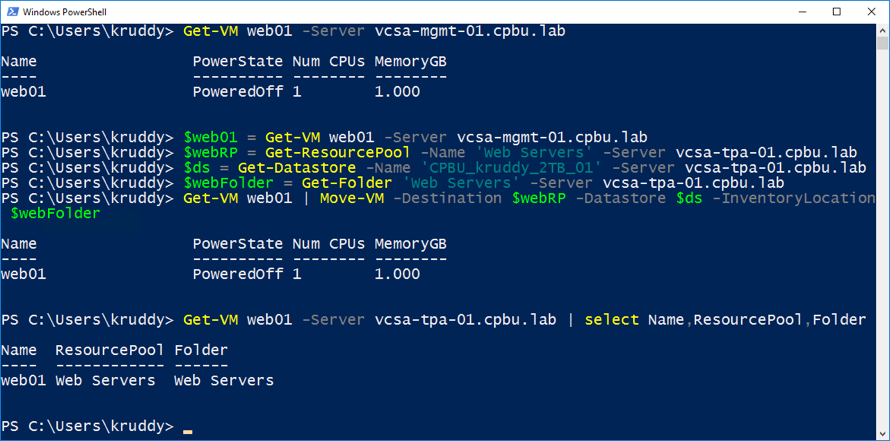The width and height of the screenshot is (890, 441).
Task: Click the scrollbar up arrow
Action: 881,31
